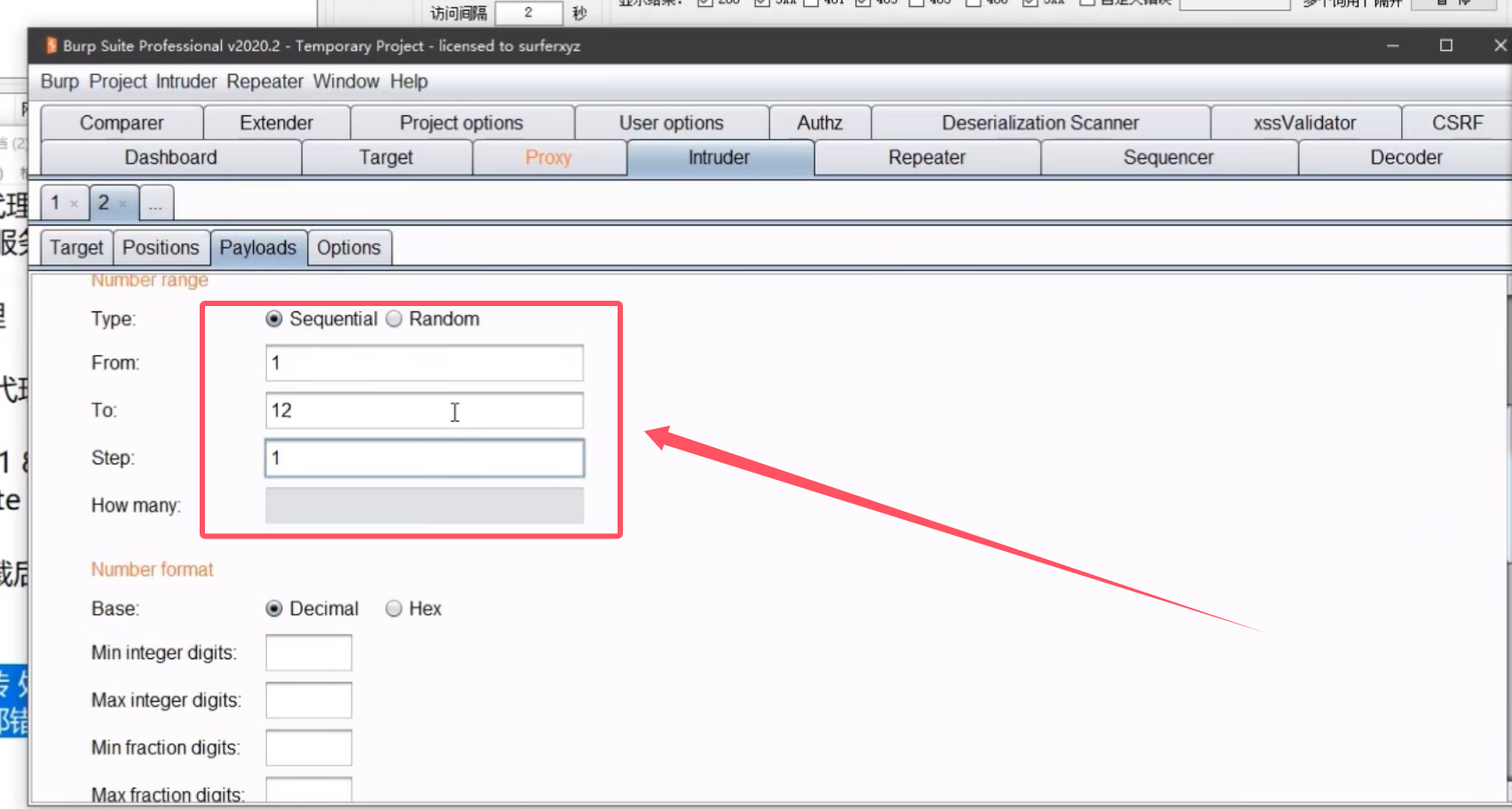
Task: Open the Burp menu
Action: point(59,82)
